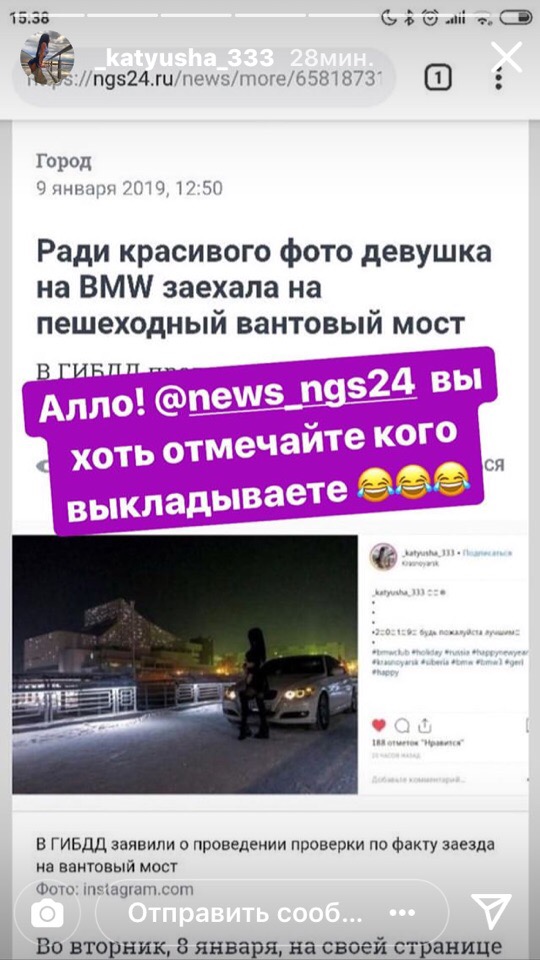Tap the hashtags in the embedded post
Image resolution: width=540 pixels, height=960 pixels.
coord(450,662)
